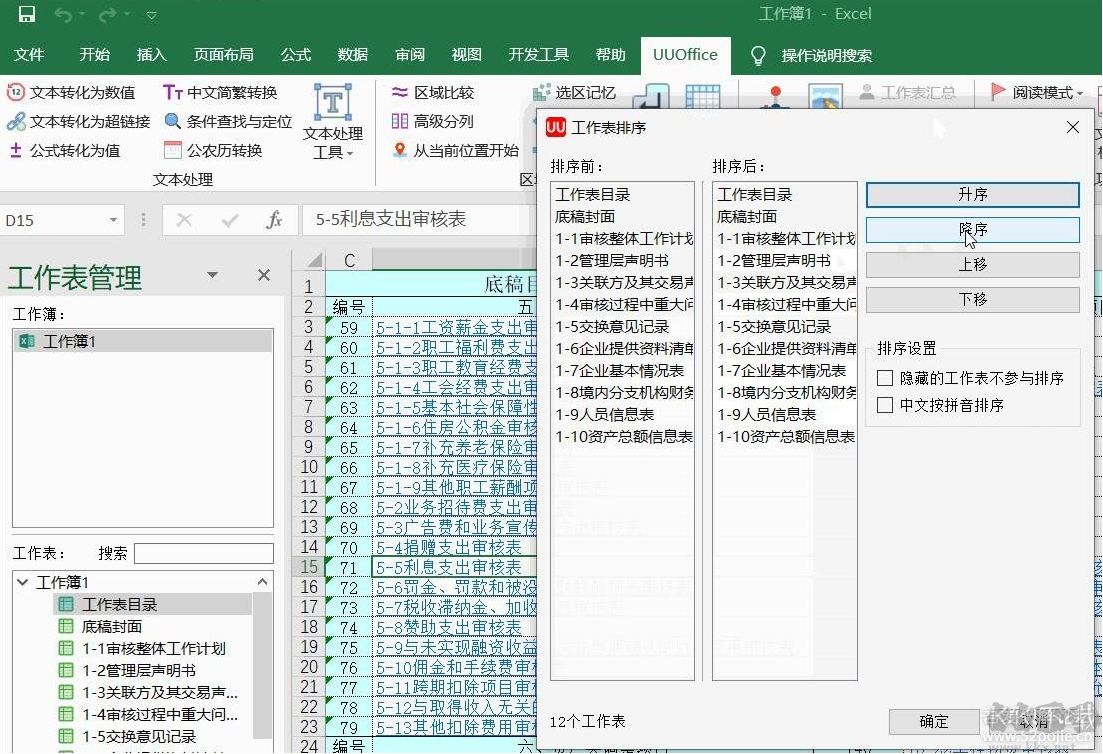Enable 隐藏的工作表不参与排序 option
This screenshot has width=1103, height=754.
884,376
